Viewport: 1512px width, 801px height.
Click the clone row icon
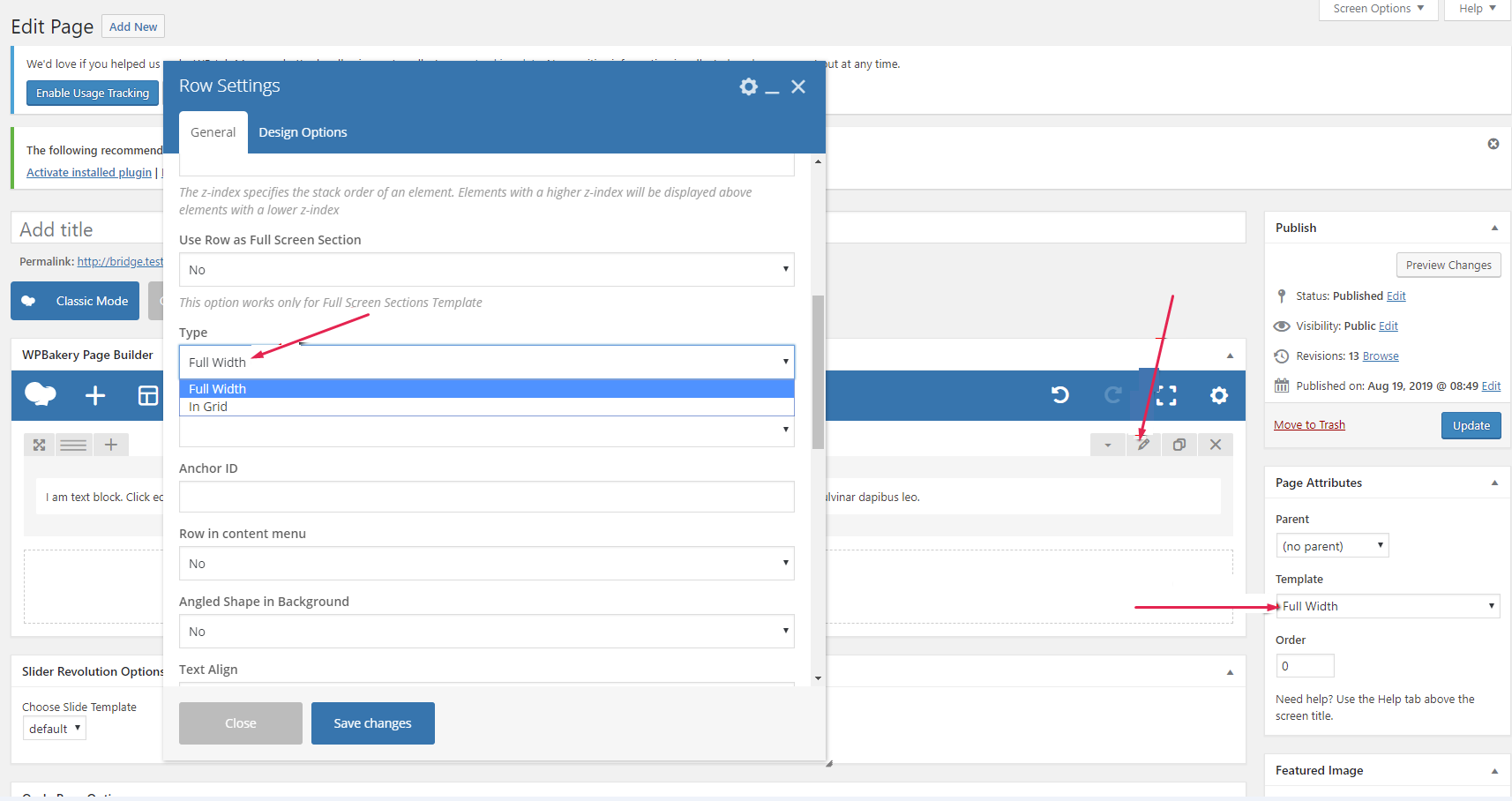[x=1179, y=445]
